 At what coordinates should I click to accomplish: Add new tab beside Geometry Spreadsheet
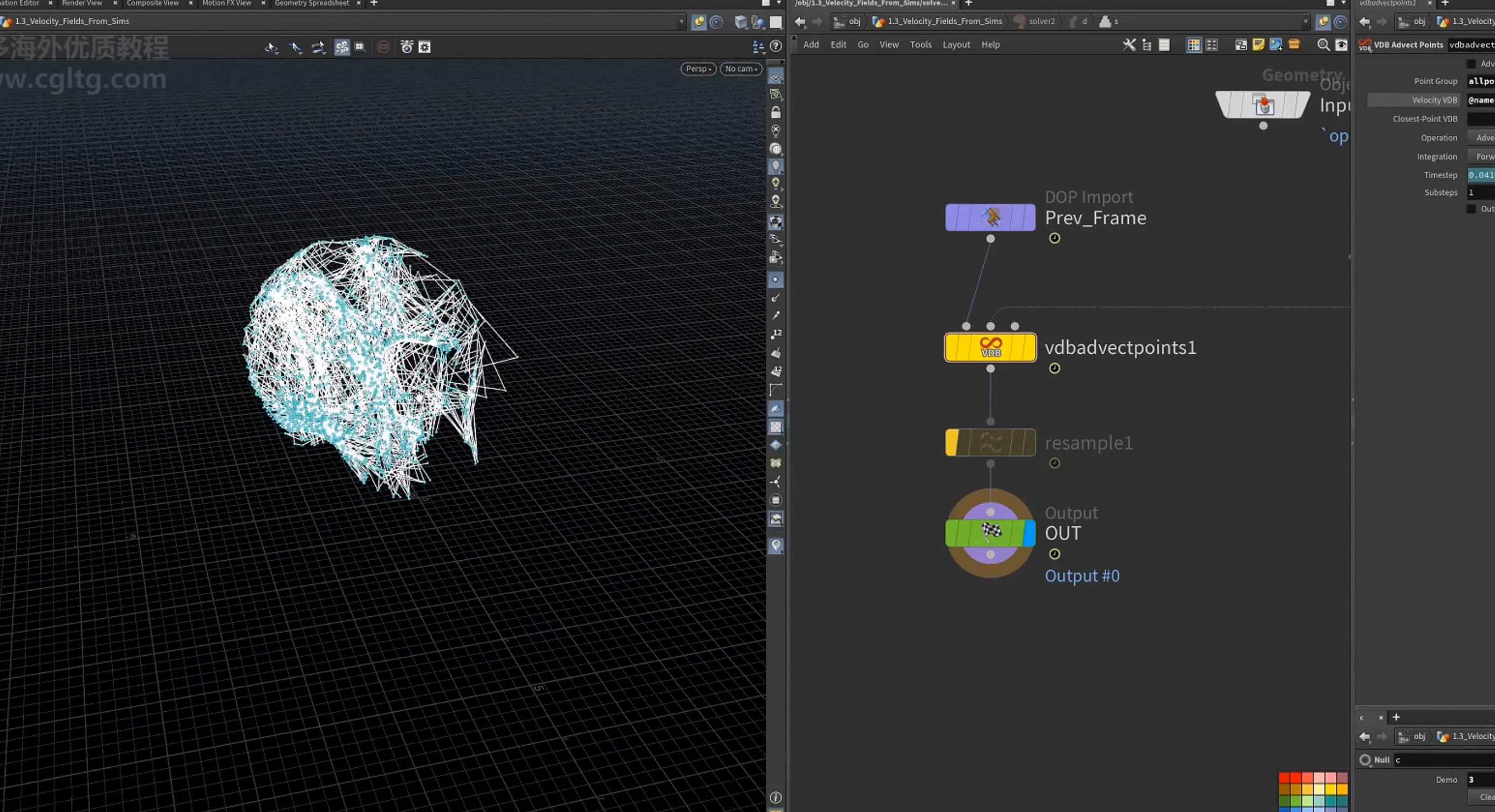374,3
